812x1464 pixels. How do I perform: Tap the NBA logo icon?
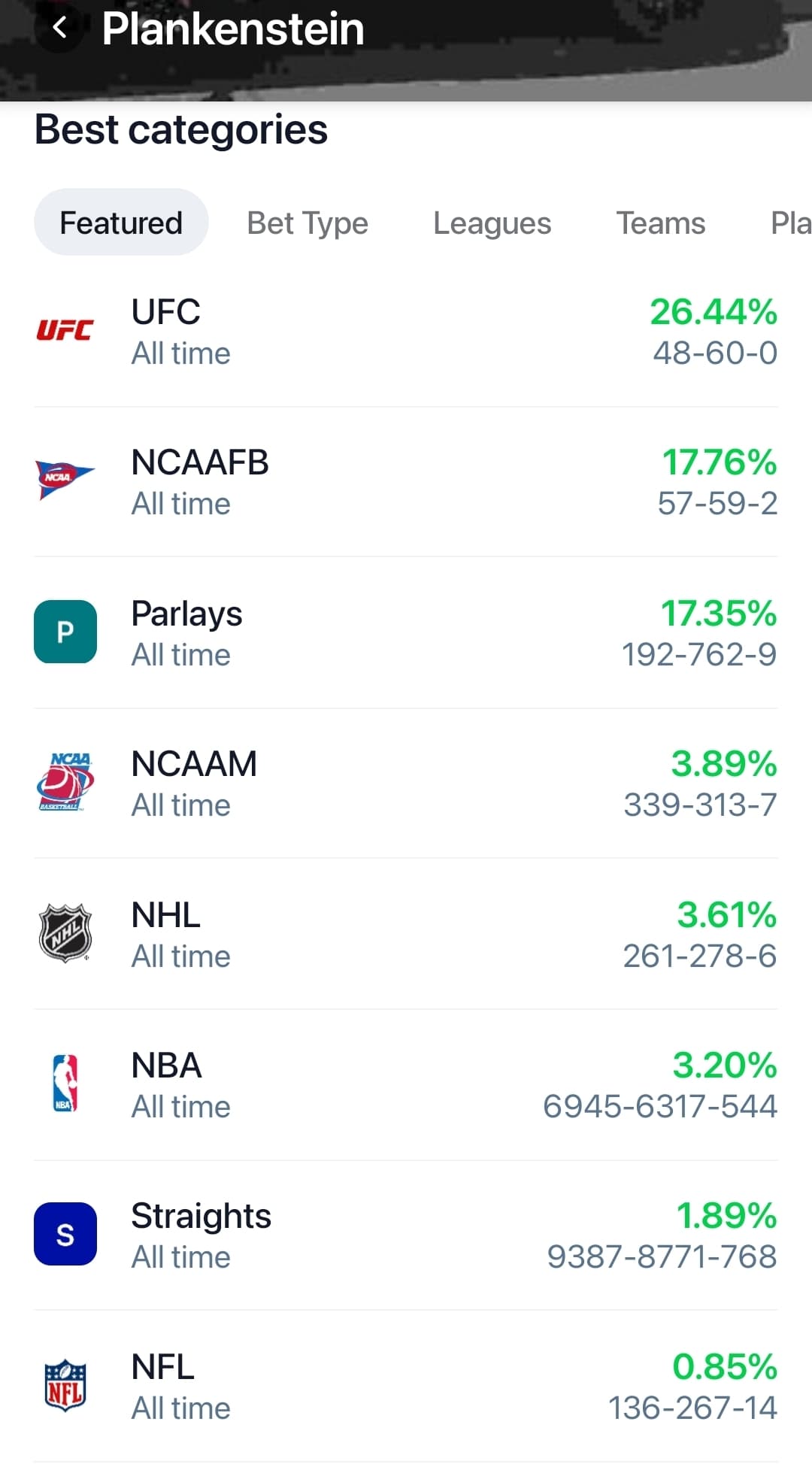tap(65, 1084)
